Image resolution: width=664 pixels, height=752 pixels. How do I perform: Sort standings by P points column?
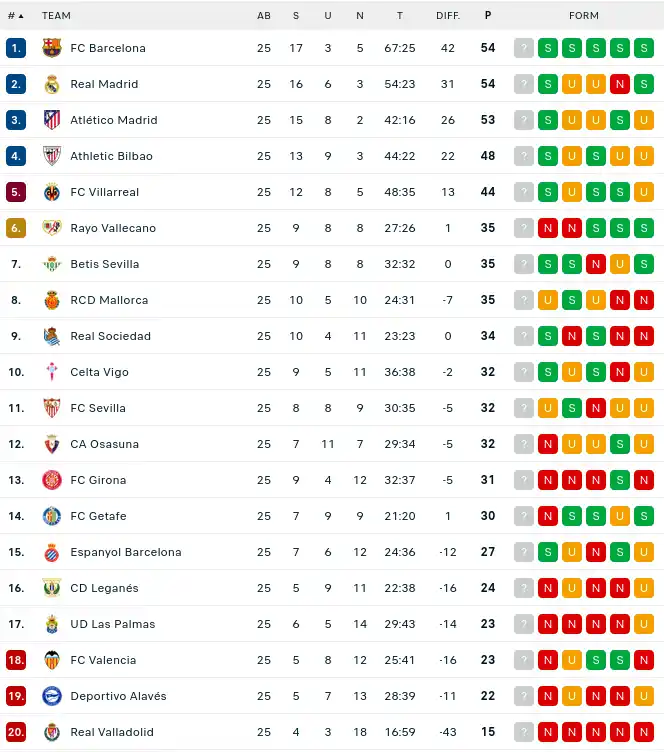(x=488, y=16)
